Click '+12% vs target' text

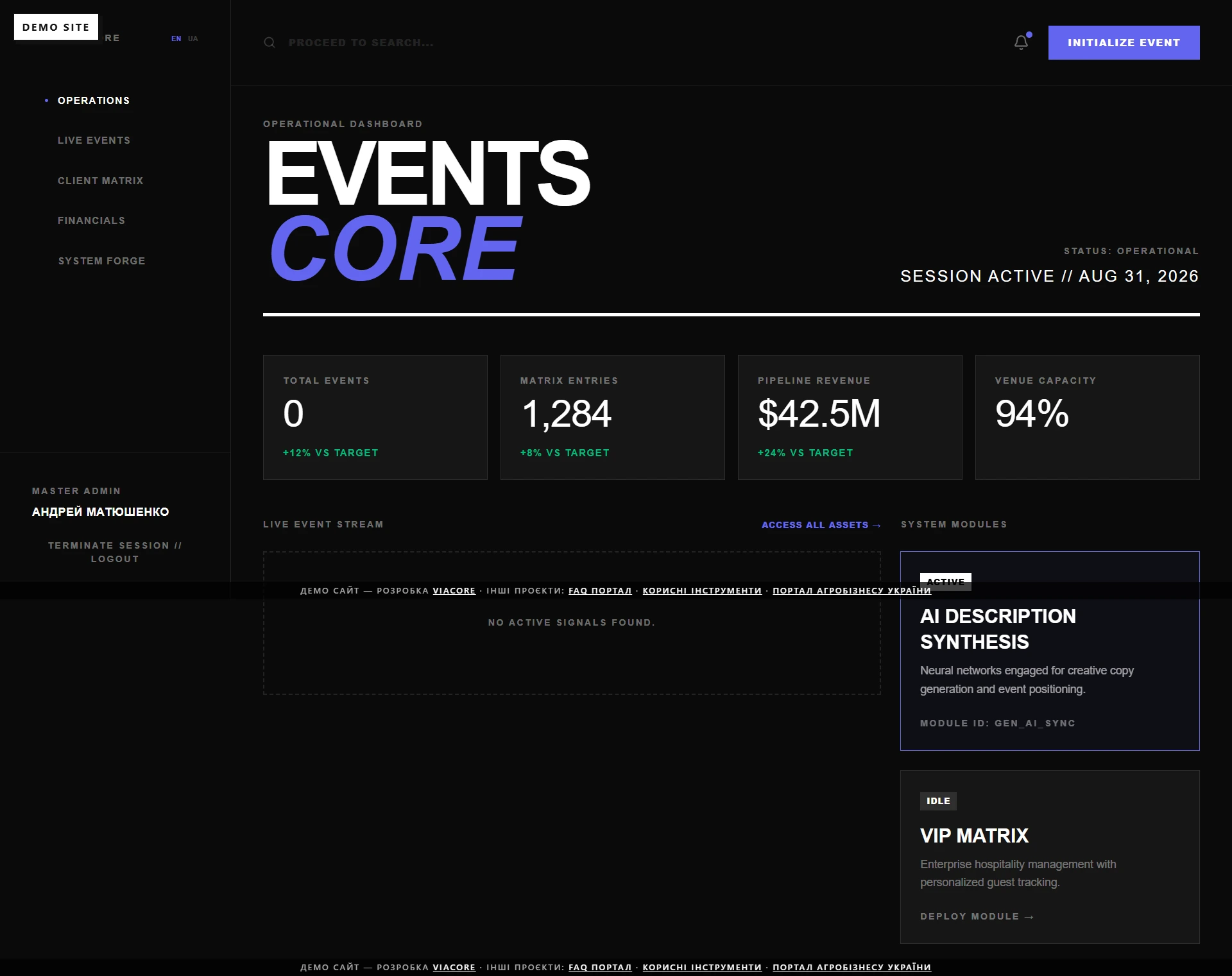330,453
